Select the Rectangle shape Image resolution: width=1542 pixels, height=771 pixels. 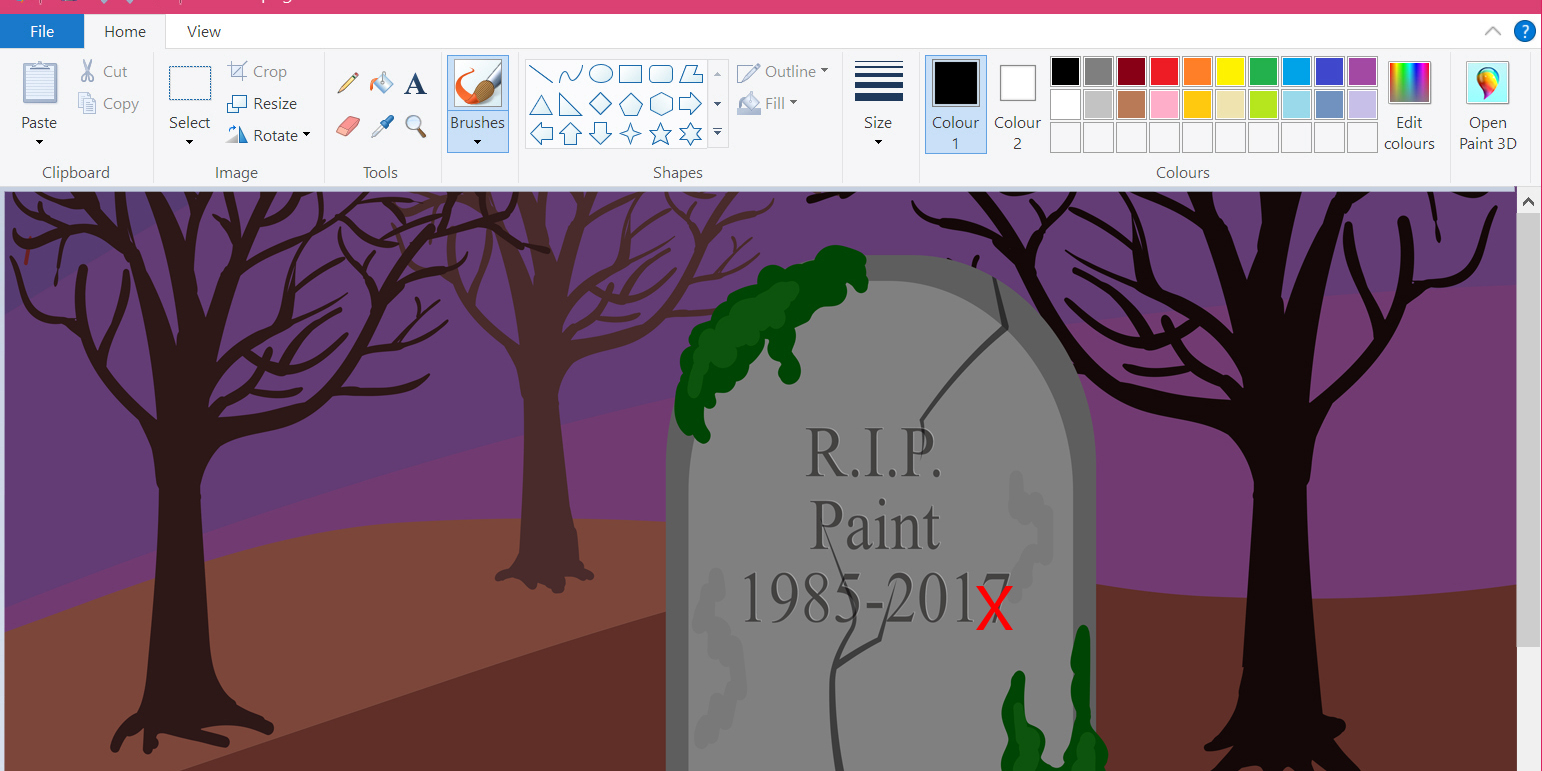click(x=630, y=73)
